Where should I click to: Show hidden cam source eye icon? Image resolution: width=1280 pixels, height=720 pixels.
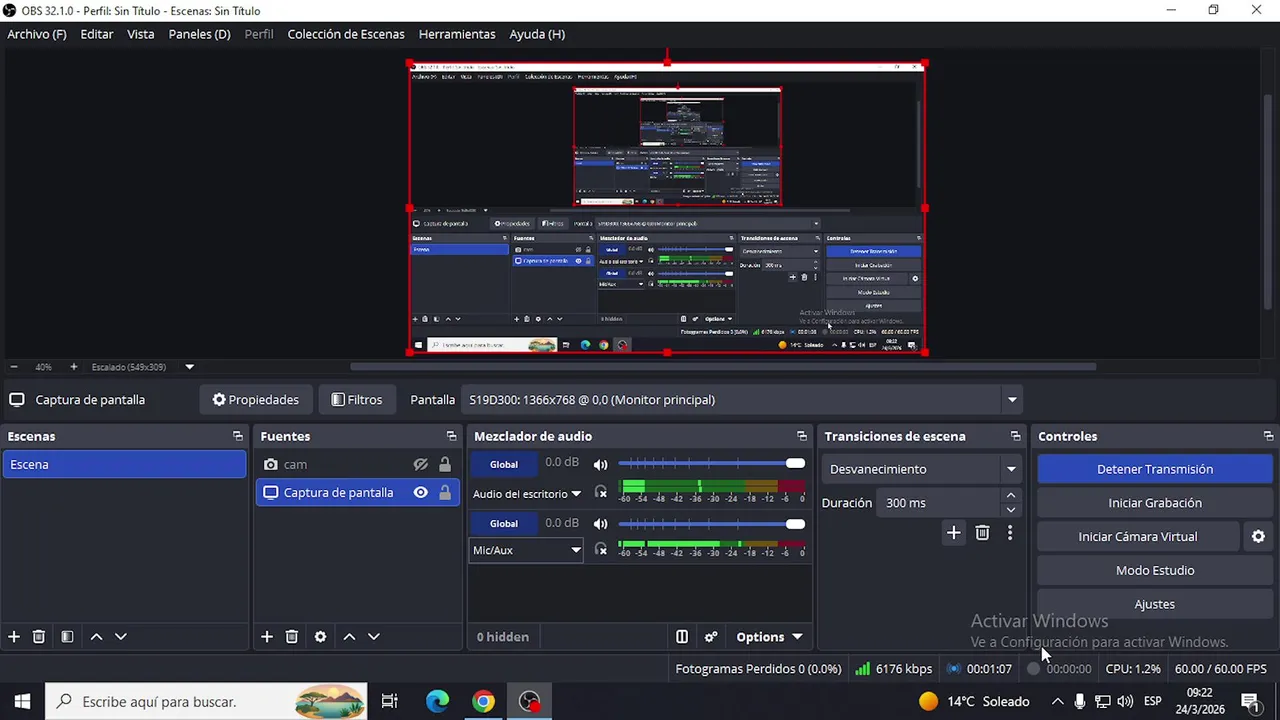click(x=421, y=465)
